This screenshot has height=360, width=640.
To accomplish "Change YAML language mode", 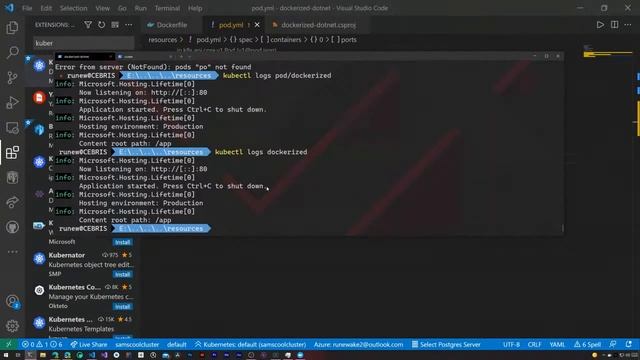I will tap(557, 344).
